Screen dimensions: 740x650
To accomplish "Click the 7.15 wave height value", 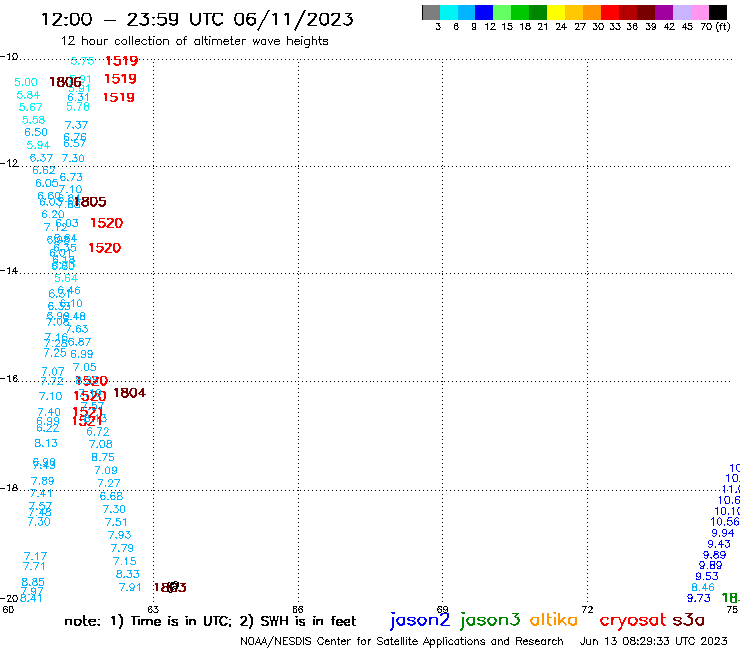I will tap(125, 561).
